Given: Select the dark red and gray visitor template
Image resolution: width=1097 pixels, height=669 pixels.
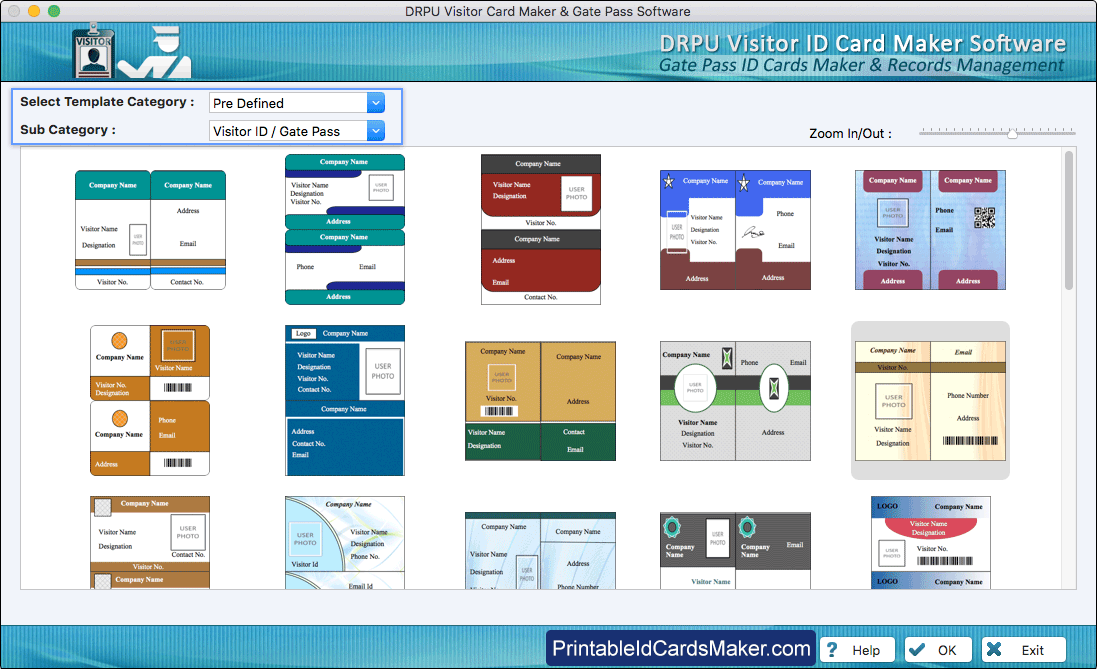Looking at the screenshot, I should (541, 230).
